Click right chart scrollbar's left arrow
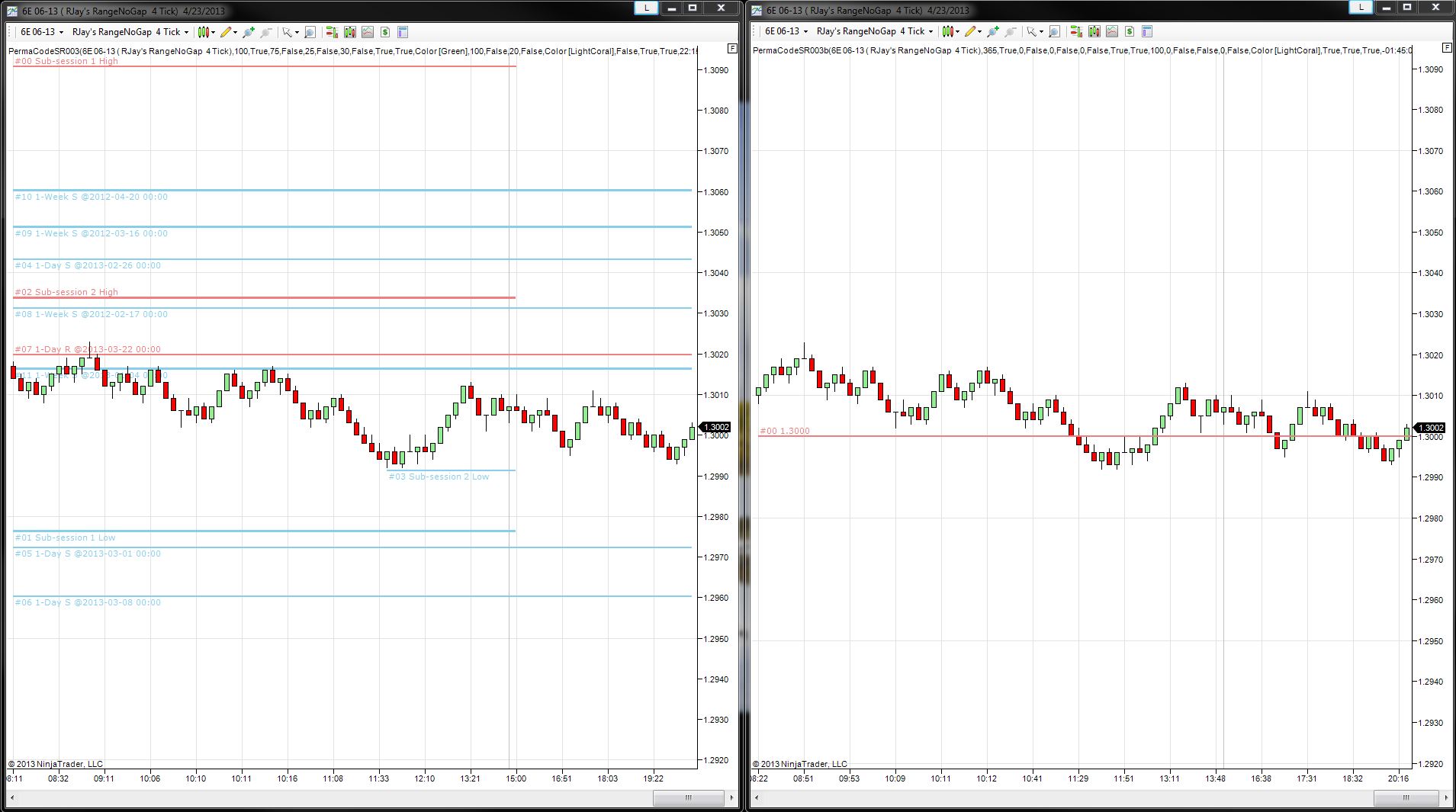Image resolution: width=1456 pixels, height=812 pixels. click(x=757, y=798)
